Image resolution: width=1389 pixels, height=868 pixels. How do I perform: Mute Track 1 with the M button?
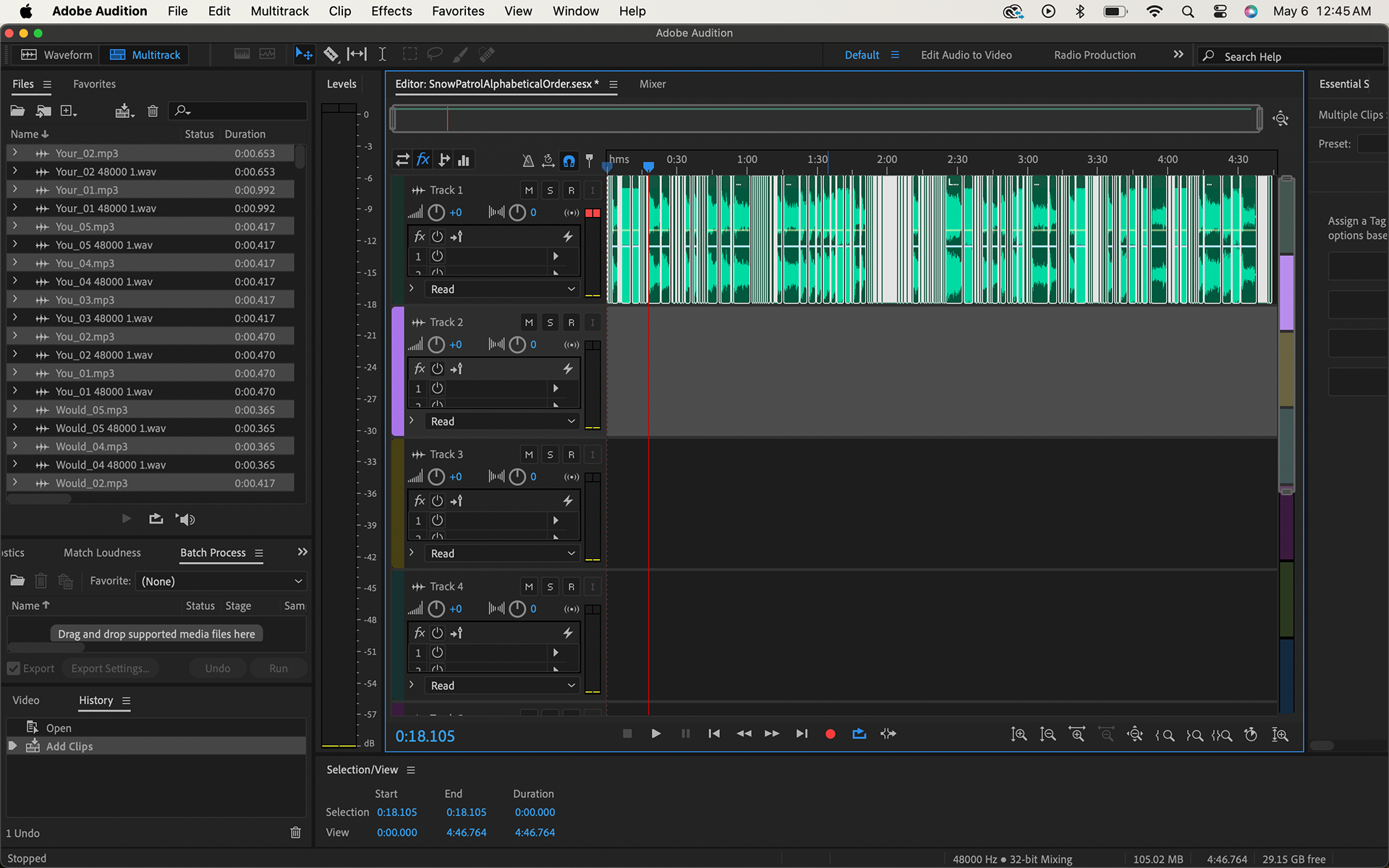(x=529, y=190)
